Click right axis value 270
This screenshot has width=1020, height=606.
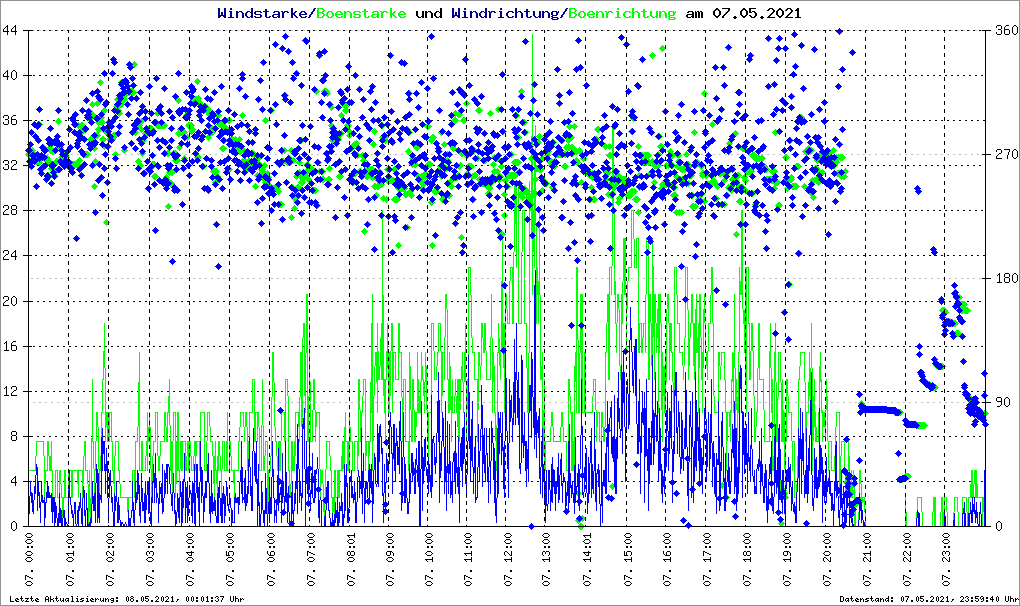1007,155
